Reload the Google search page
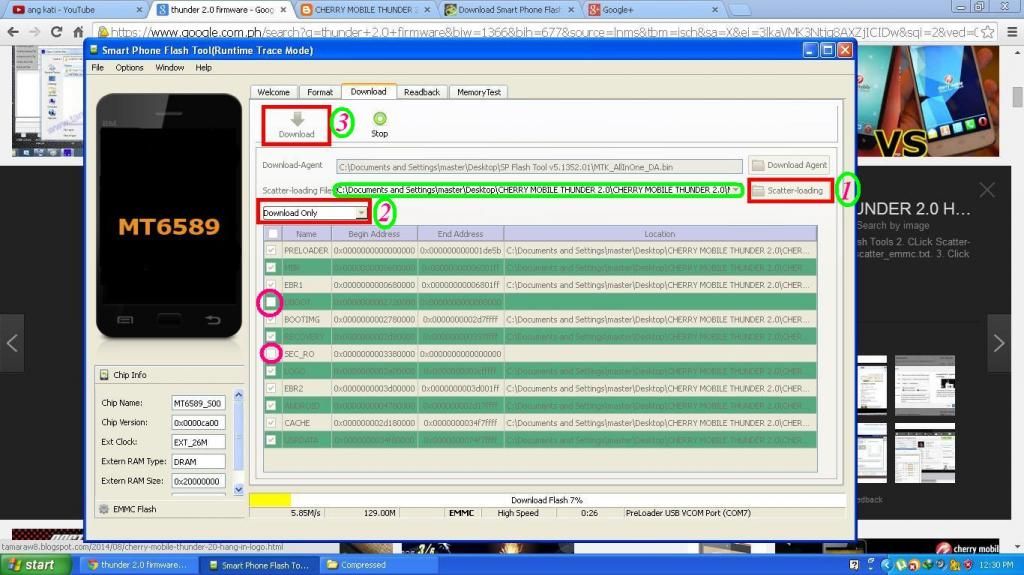1024x575 pixels. 56,31
